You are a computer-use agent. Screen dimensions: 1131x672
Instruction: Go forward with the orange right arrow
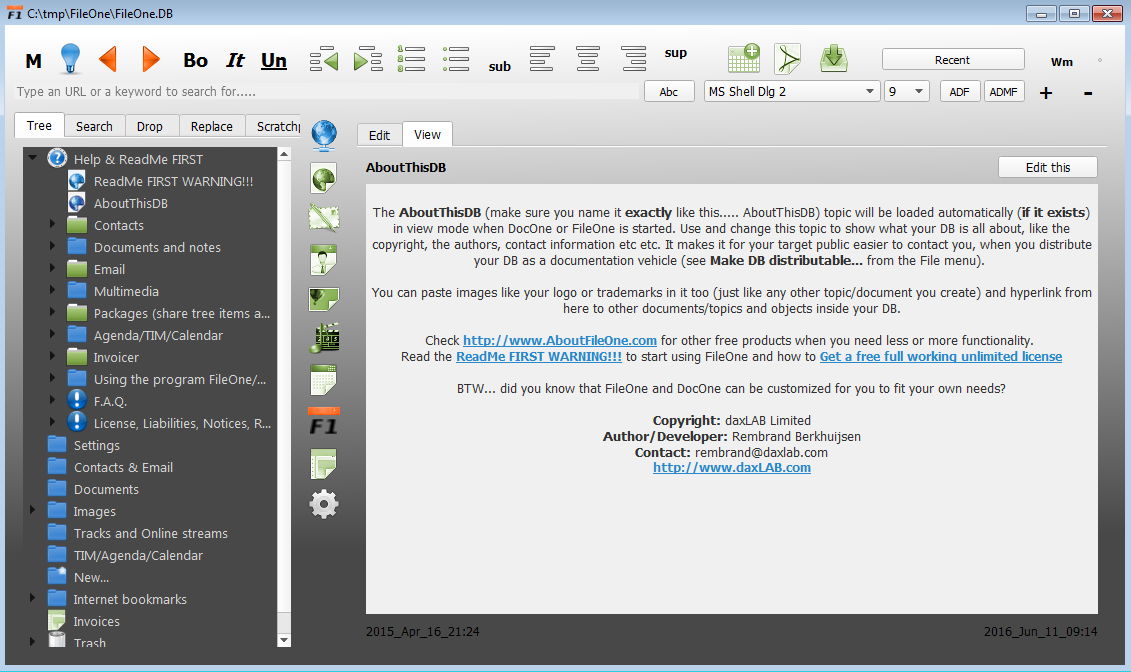pyautogui.click(x=151, y=59)
